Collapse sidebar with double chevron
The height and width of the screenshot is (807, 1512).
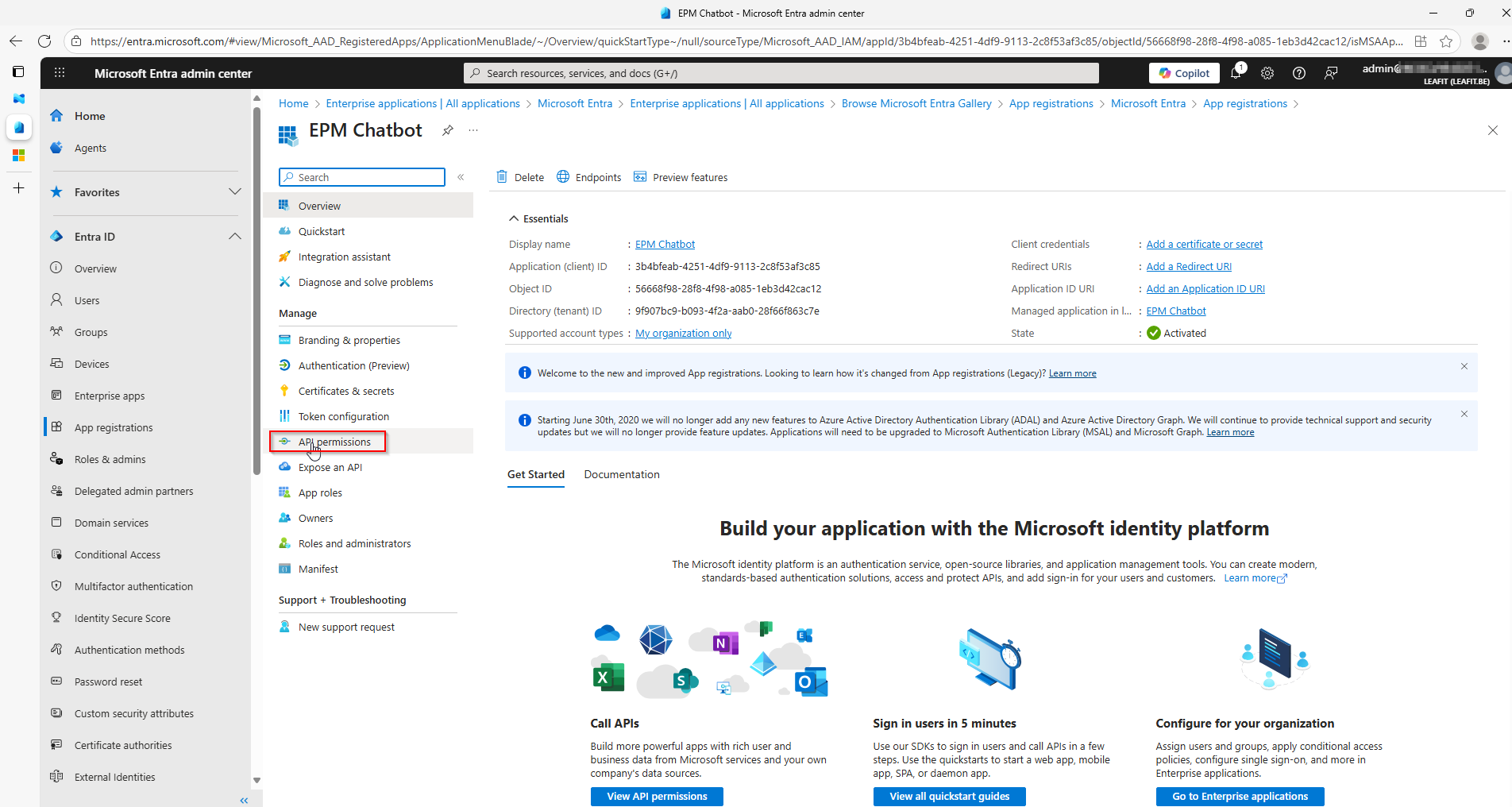(x=244, y=800)
